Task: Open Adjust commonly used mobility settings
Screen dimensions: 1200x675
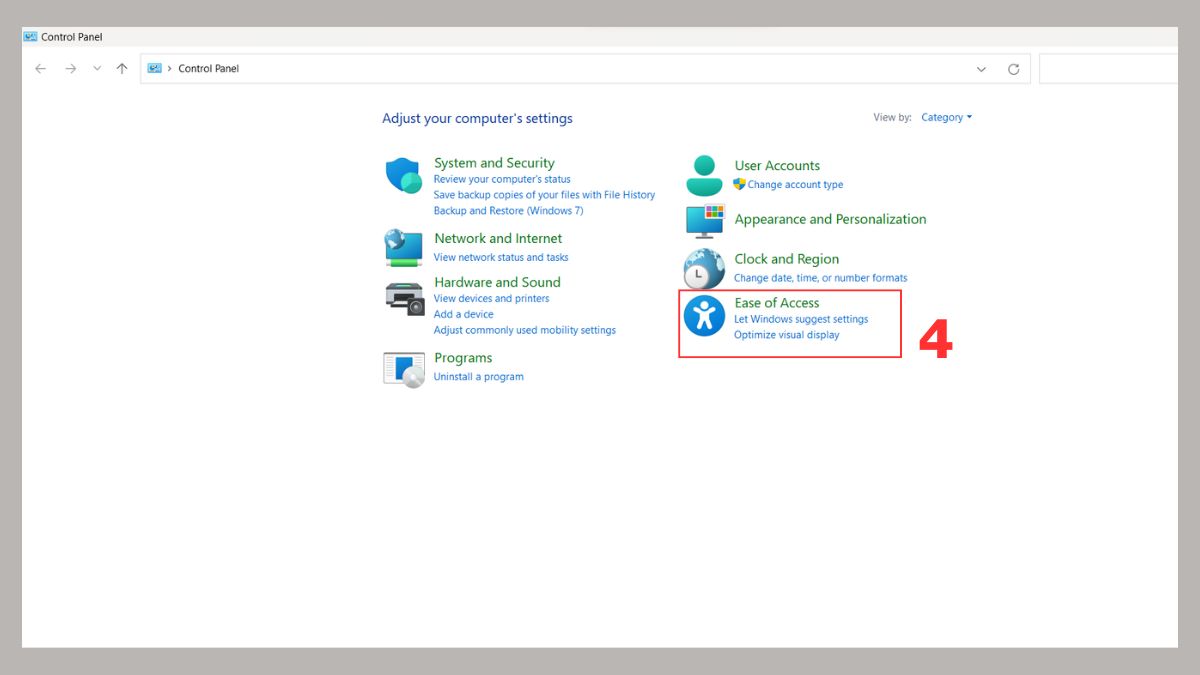Action: [x=525, y=330]
